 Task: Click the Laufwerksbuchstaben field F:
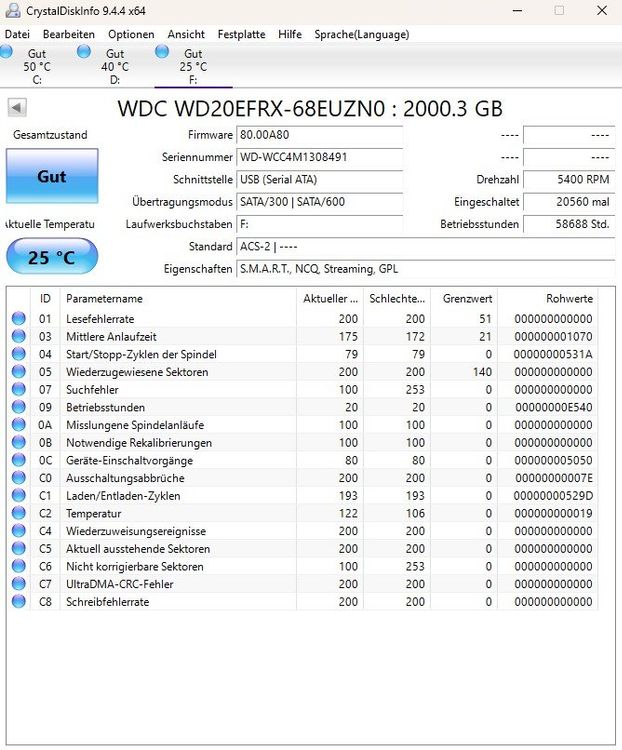pos(320,224)
